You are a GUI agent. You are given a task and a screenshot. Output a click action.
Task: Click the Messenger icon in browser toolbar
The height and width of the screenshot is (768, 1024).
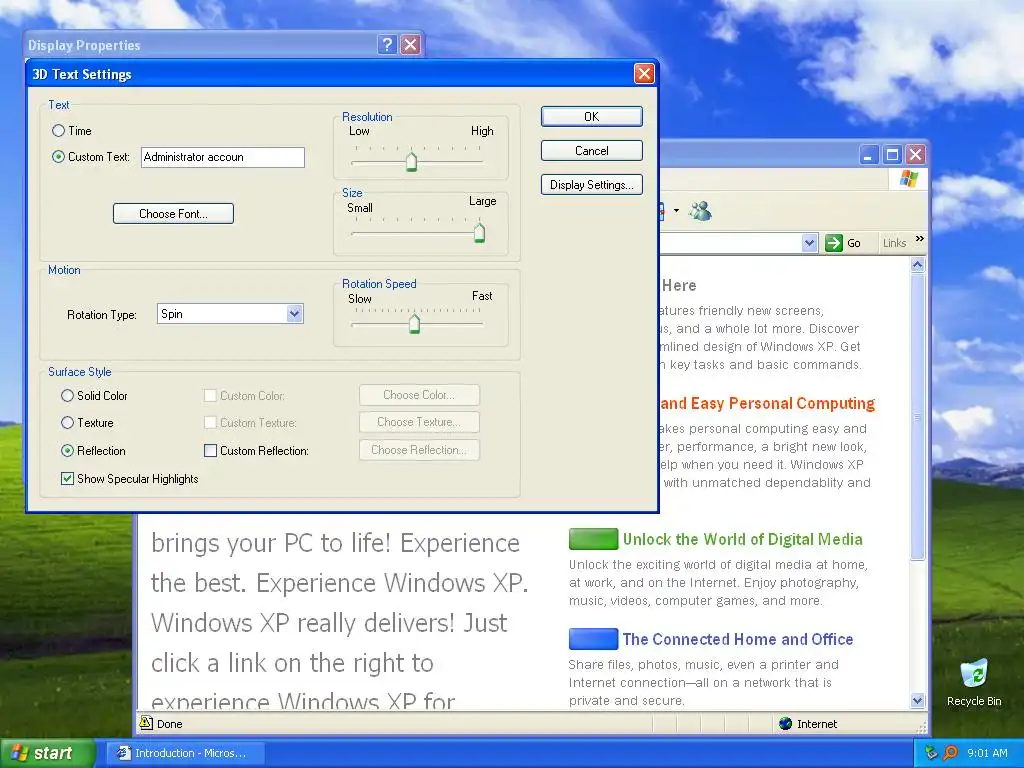700,210
